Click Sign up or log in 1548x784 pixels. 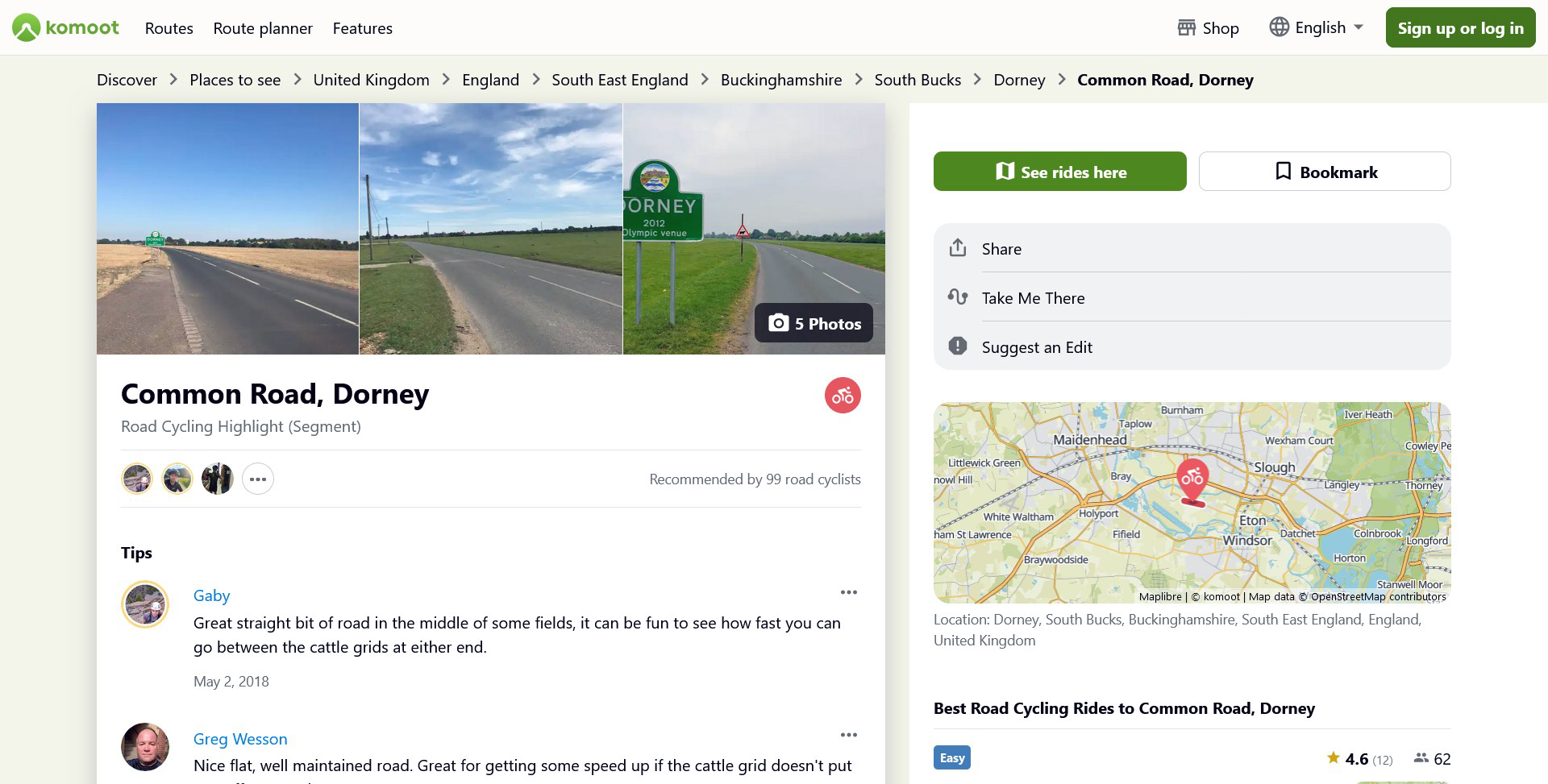[x=1460, y=27]
